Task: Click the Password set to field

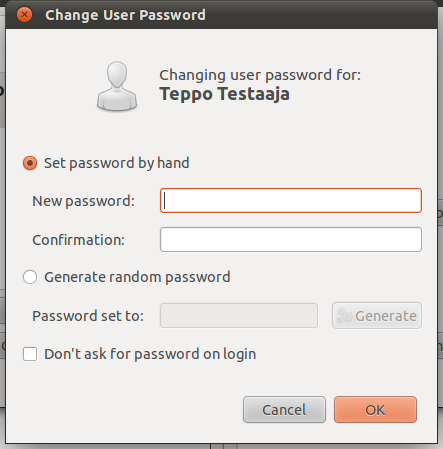Action: [239, 315]
